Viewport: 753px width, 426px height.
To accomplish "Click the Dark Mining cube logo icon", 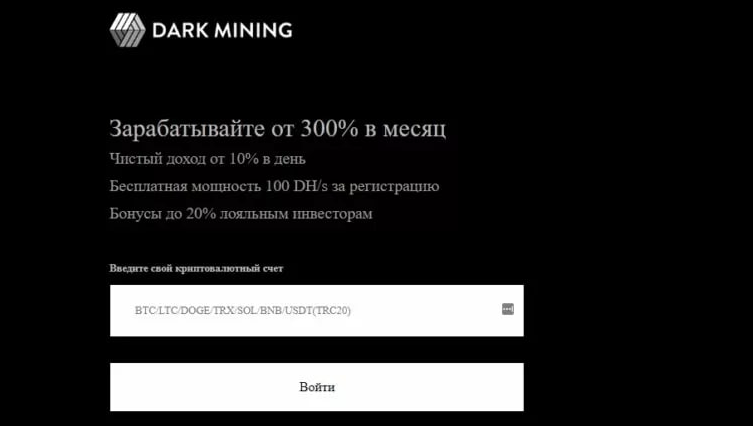I will (127, 30).
